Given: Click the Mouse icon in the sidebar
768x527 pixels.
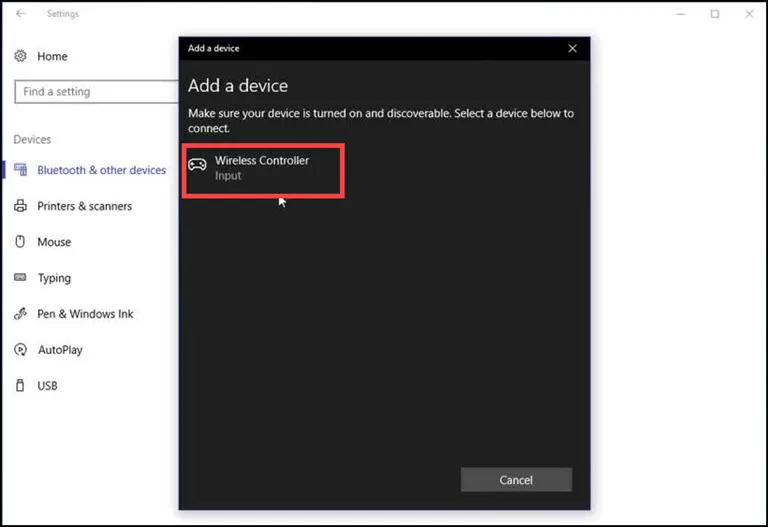Looking at the screenshot, I should [20, 242].
